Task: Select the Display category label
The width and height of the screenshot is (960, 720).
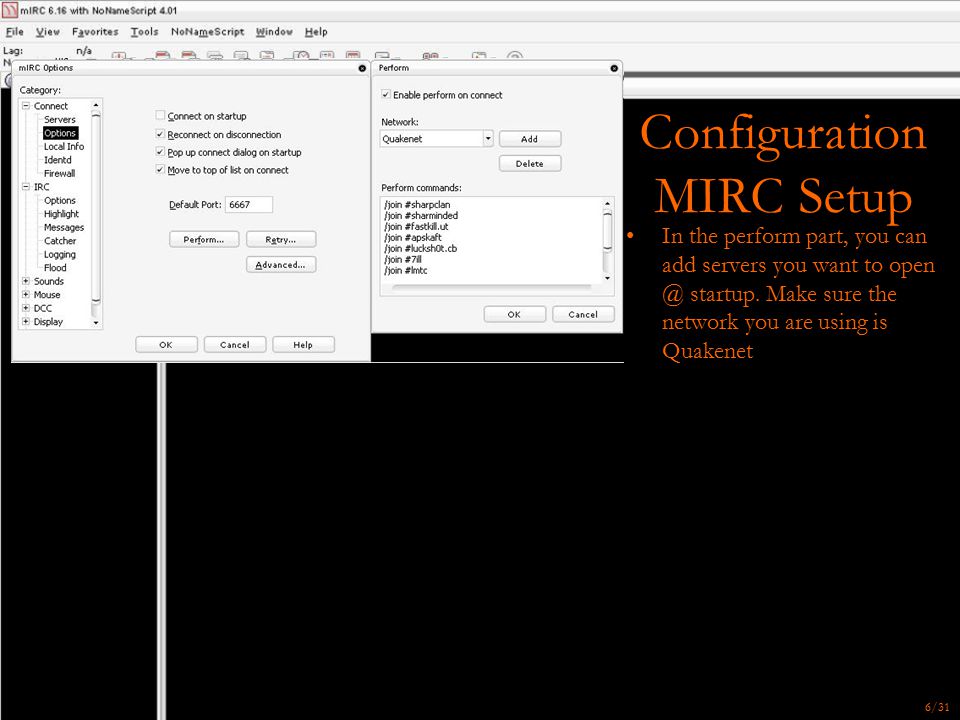Action: coord(48,321)
